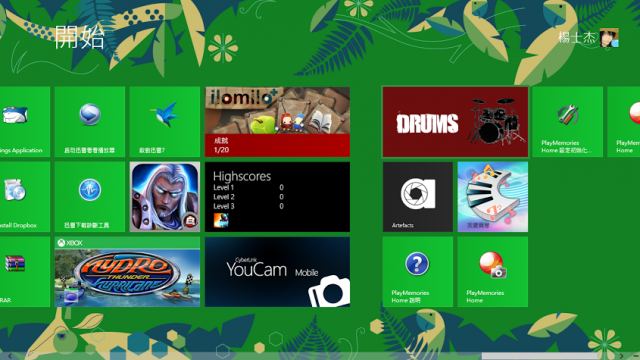Click the Install Dropbox tile
The height and width of the screenshot is (360, 640).
[x=24, y=197]
